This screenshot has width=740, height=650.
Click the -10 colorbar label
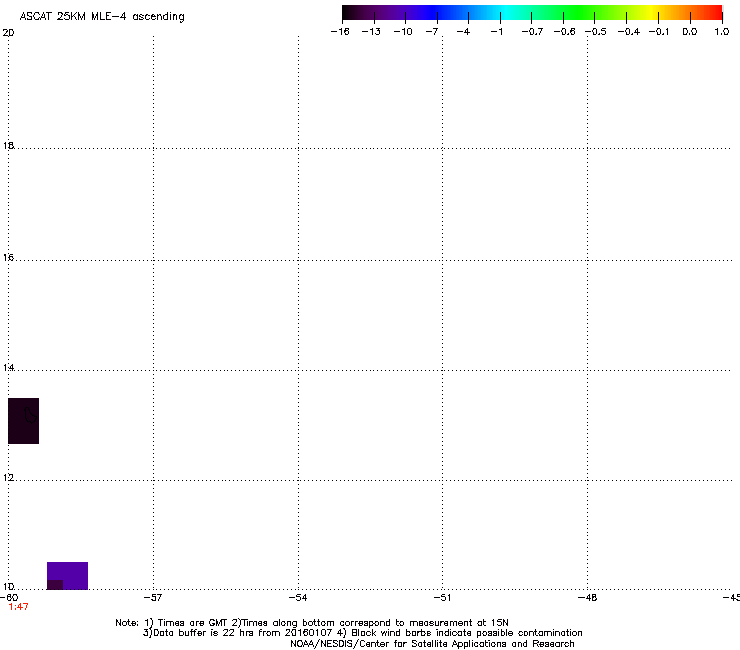pos(403,32)
